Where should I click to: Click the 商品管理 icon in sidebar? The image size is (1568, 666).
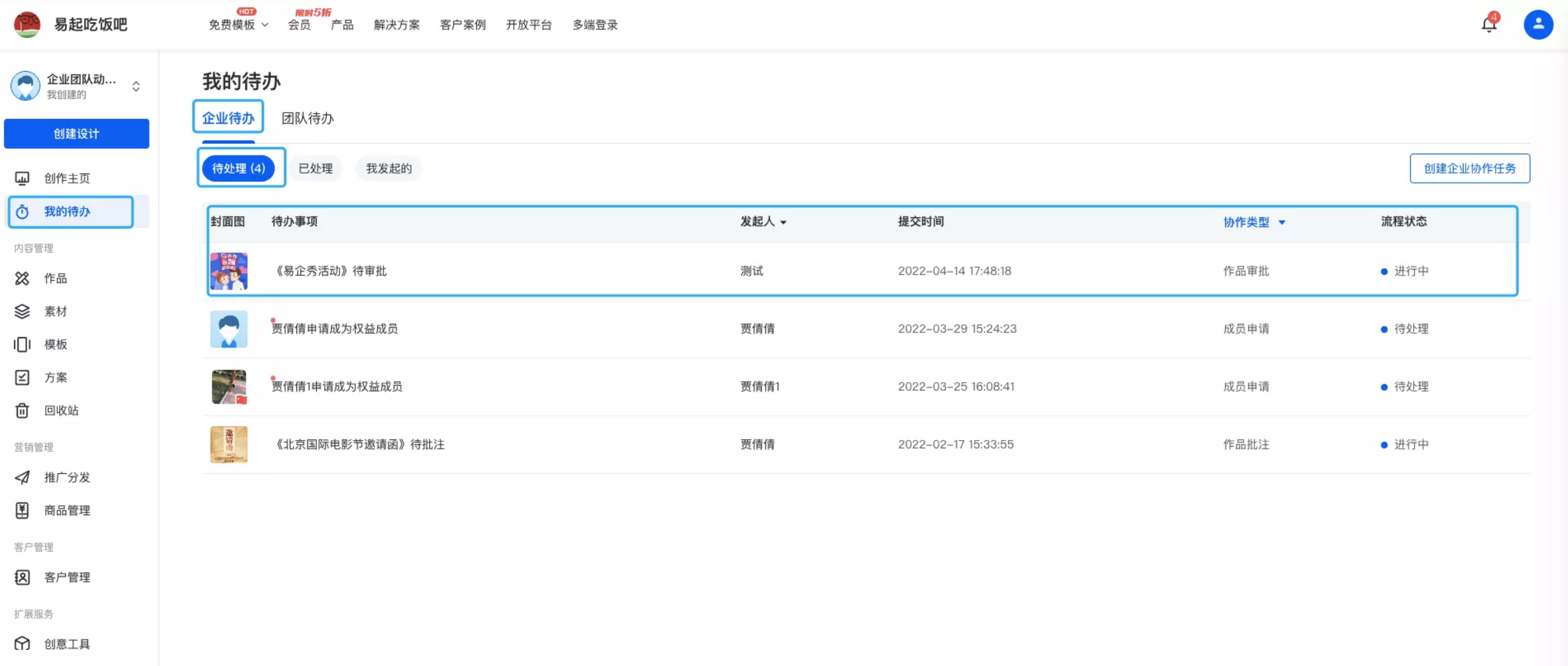pos(22,510)
